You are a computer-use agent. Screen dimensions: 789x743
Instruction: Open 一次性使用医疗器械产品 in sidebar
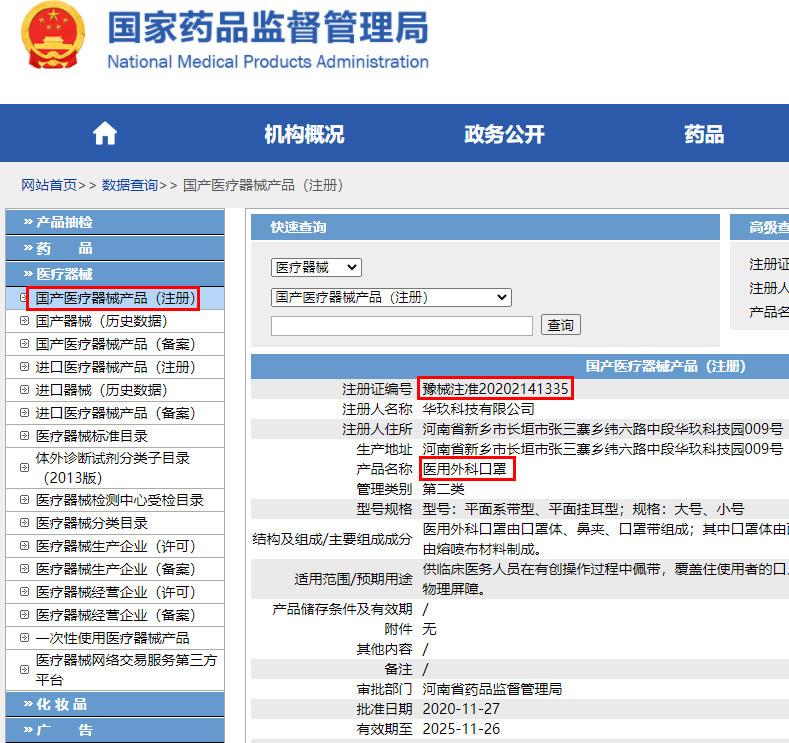pyautogui.click(x=113, y=638)
